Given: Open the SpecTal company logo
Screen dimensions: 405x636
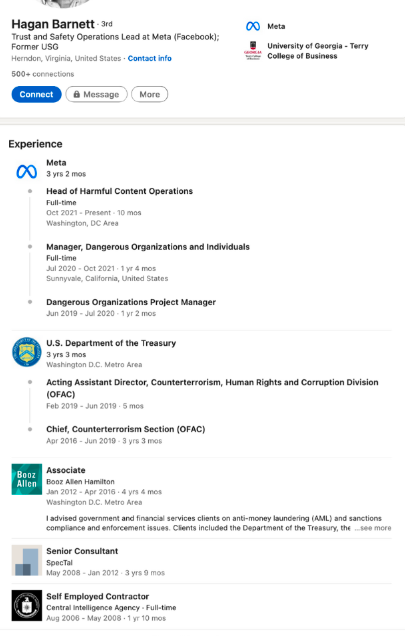Looking at the screenshot, I should click(27, 560).
